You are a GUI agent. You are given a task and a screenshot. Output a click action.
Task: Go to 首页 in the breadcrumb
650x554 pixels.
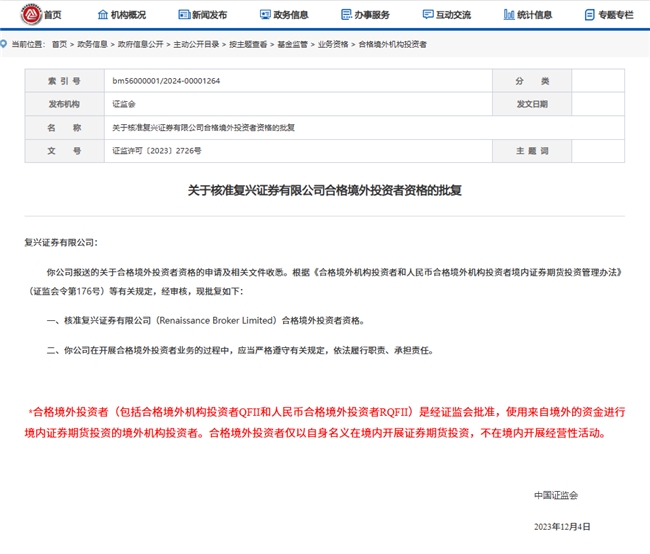(x=60, y=45)
